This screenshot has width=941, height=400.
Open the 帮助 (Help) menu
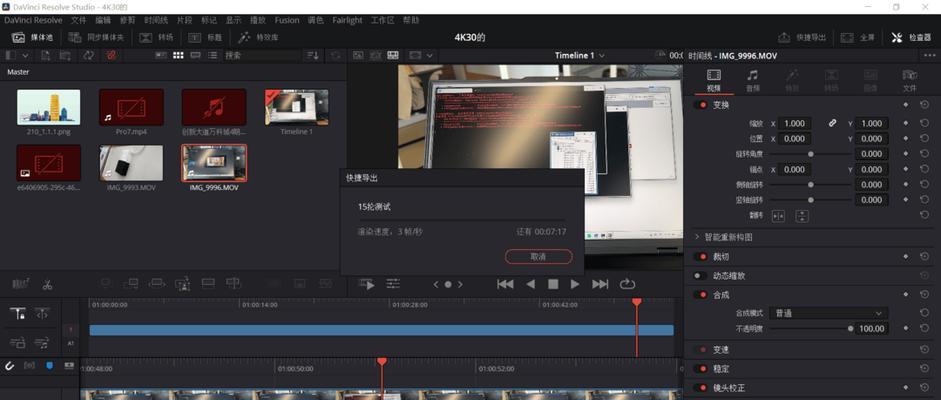point(411,20)
